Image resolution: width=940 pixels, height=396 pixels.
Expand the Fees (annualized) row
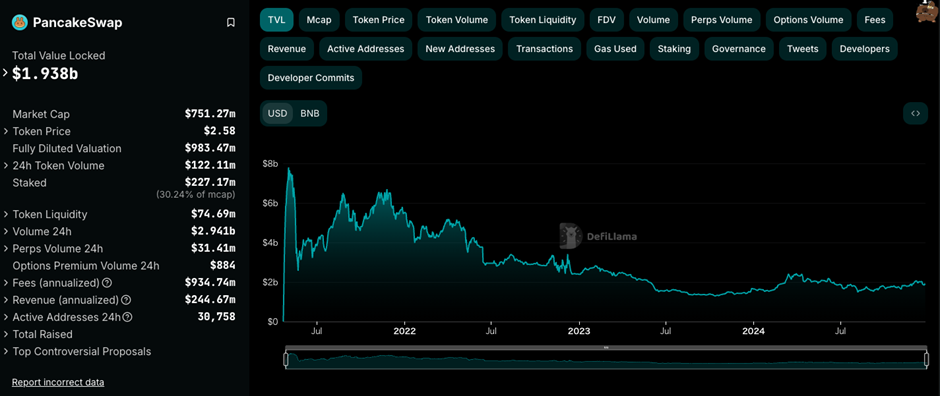click(x=5, y=283)
